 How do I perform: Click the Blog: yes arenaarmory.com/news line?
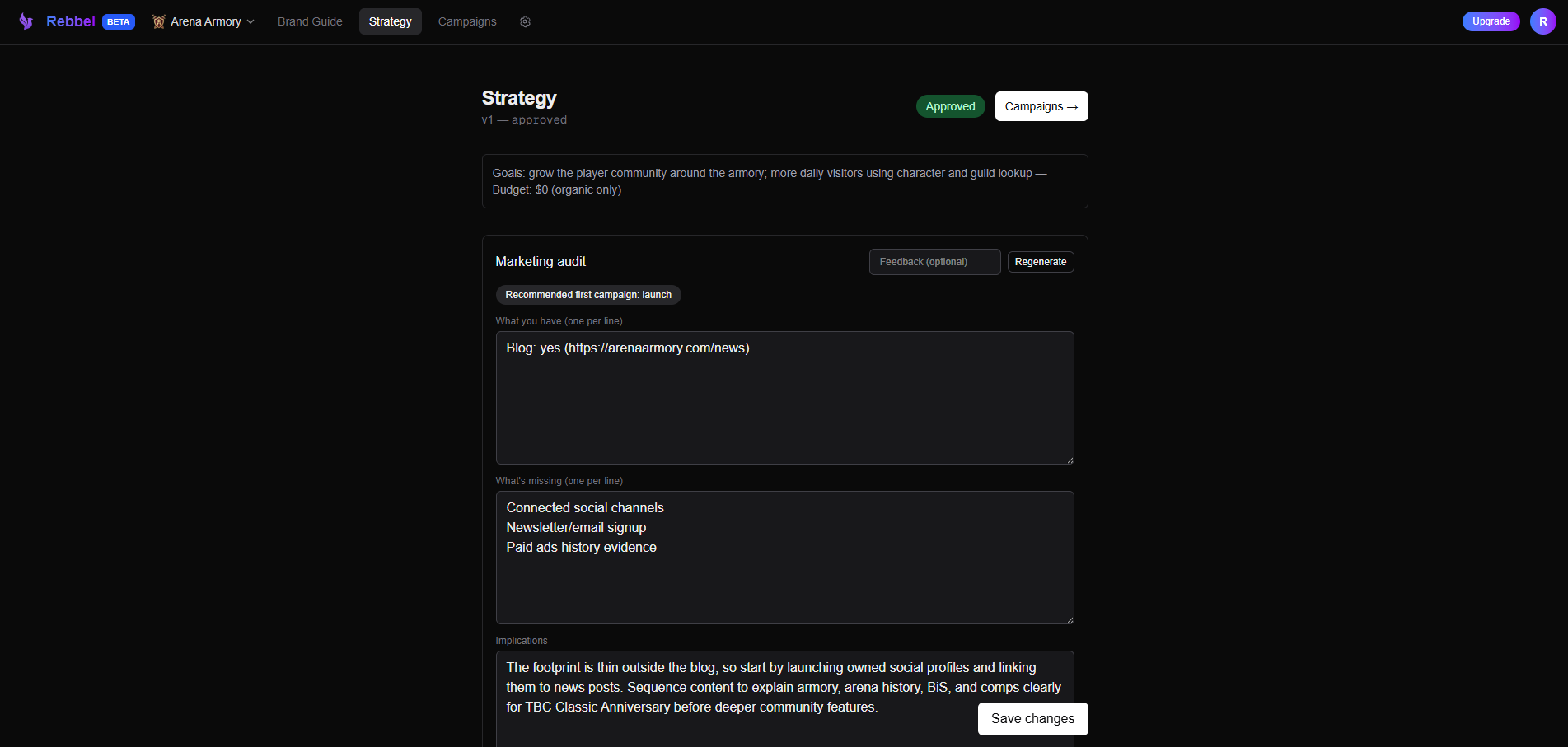(x=628, y=348)
